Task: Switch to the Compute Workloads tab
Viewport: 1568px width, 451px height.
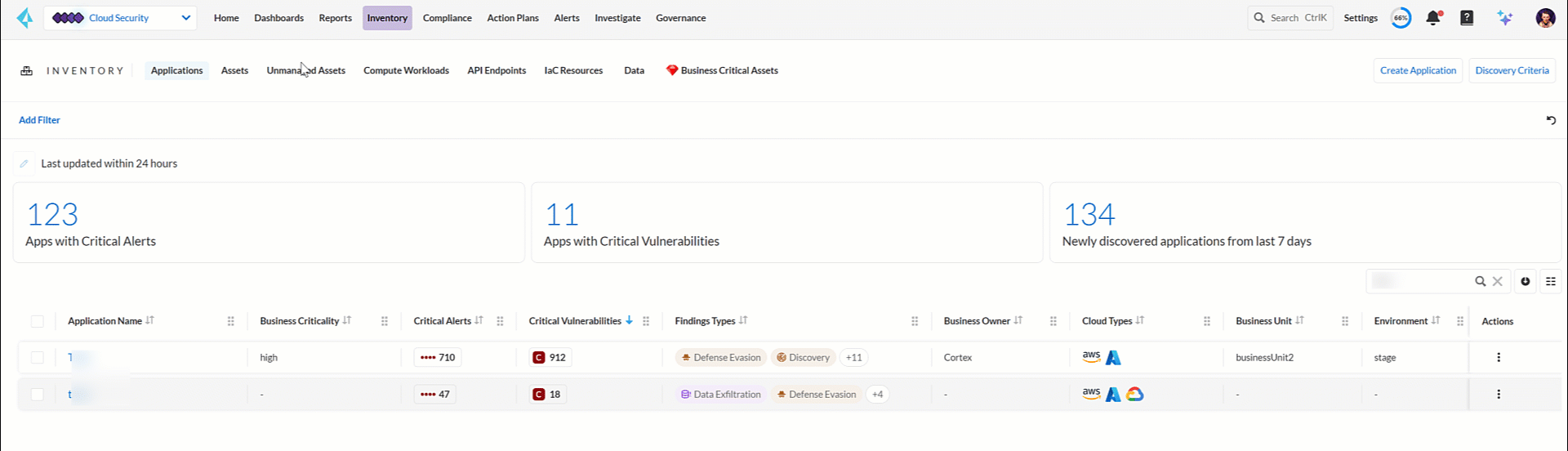Action: 406,71
